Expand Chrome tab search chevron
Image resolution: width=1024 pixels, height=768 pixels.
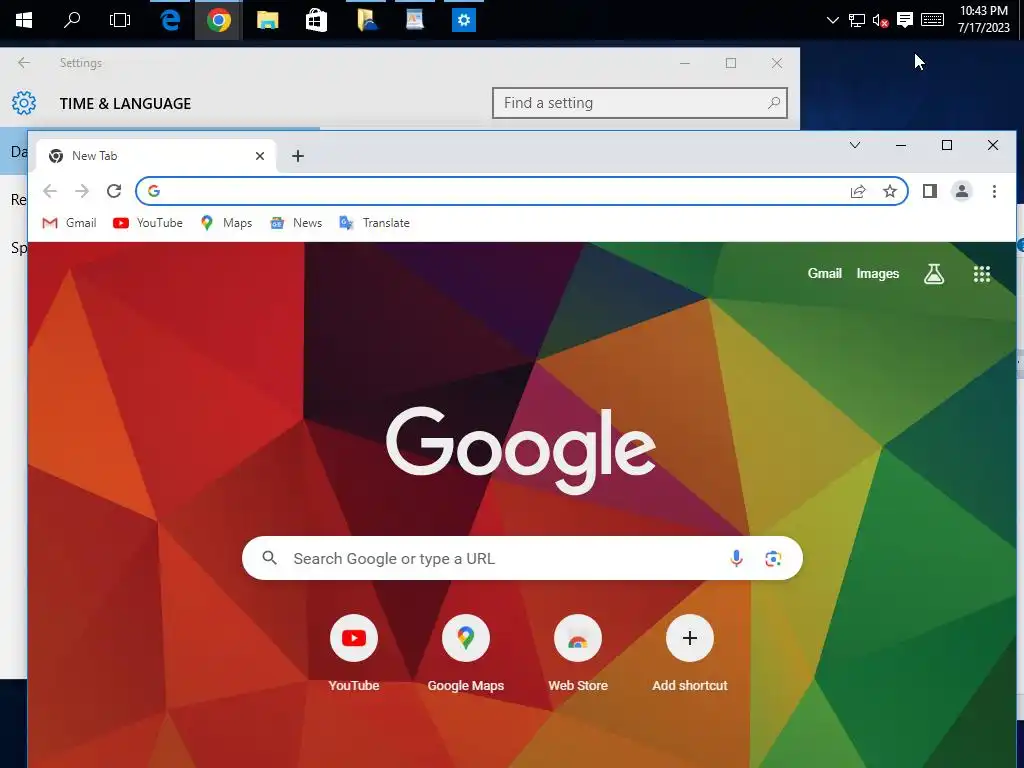coord(854,145)
